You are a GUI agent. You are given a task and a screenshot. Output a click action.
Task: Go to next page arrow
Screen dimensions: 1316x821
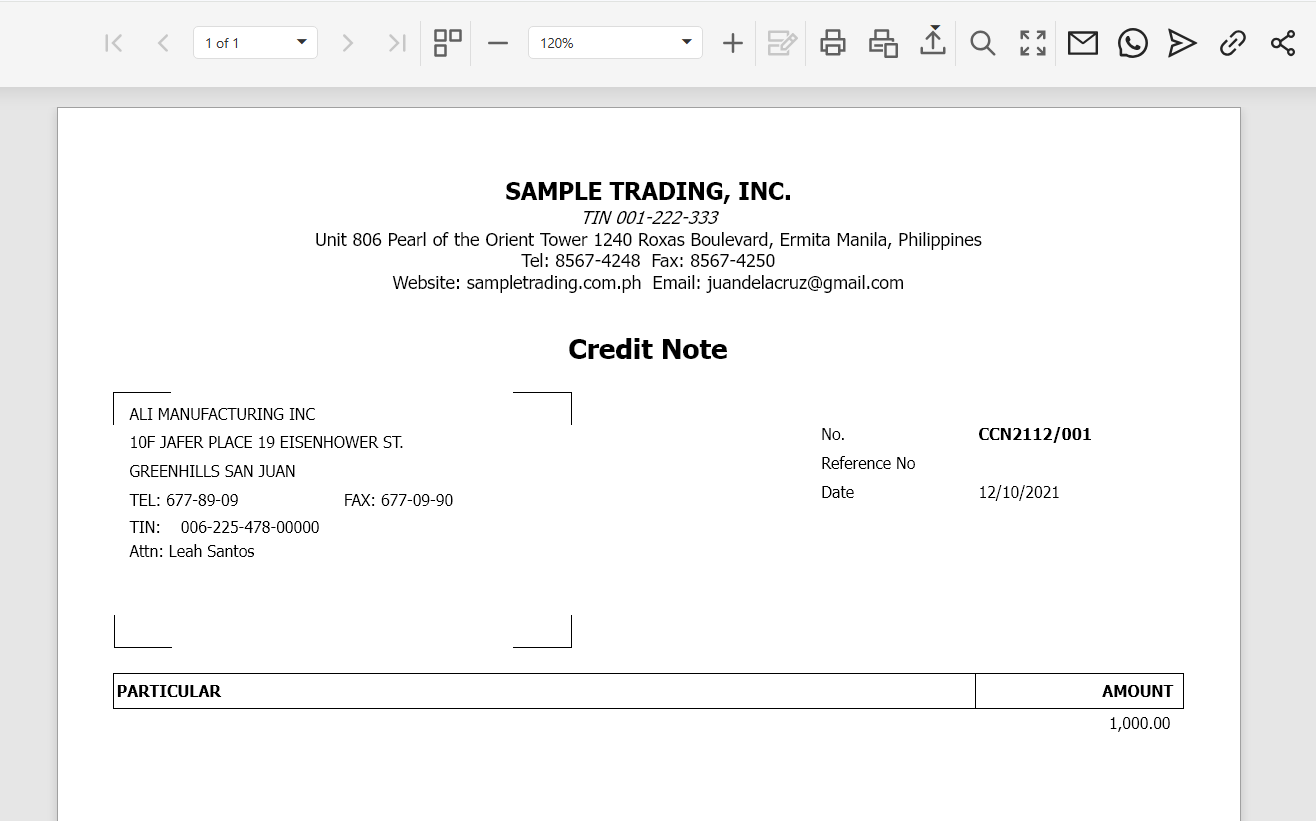tap(347, 43)
